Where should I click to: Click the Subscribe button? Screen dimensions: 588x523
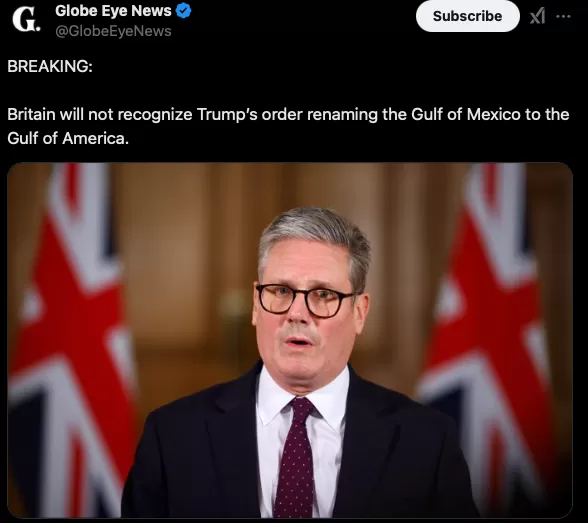pos(468,16)
